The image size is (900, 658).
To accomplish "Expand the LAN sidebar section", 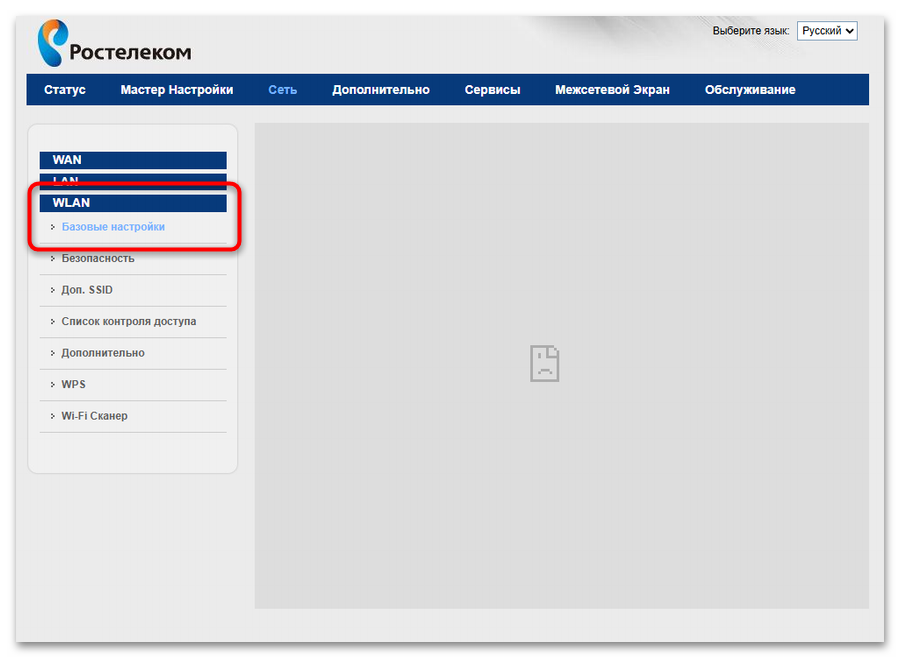I will pos(133,181).
